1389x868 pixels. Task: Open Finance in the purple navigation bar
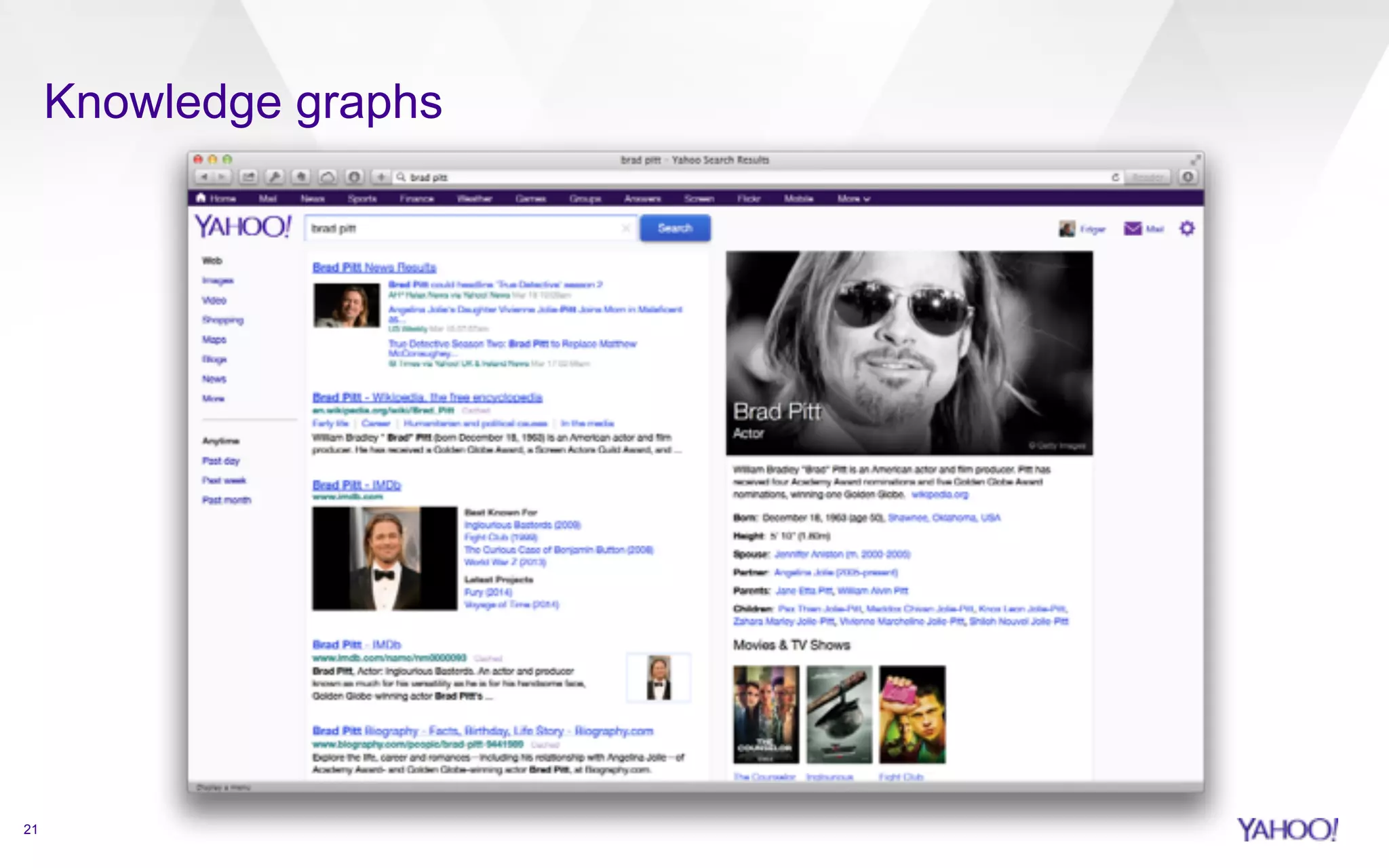416,199
